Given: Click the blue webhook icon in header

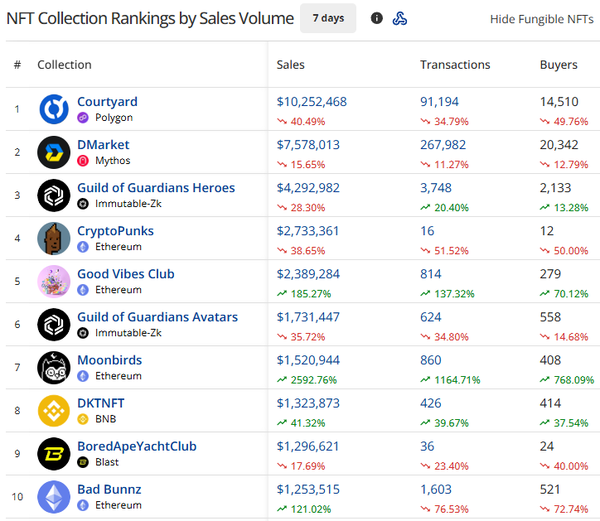Looking at the screenshot, I should 400,18.
